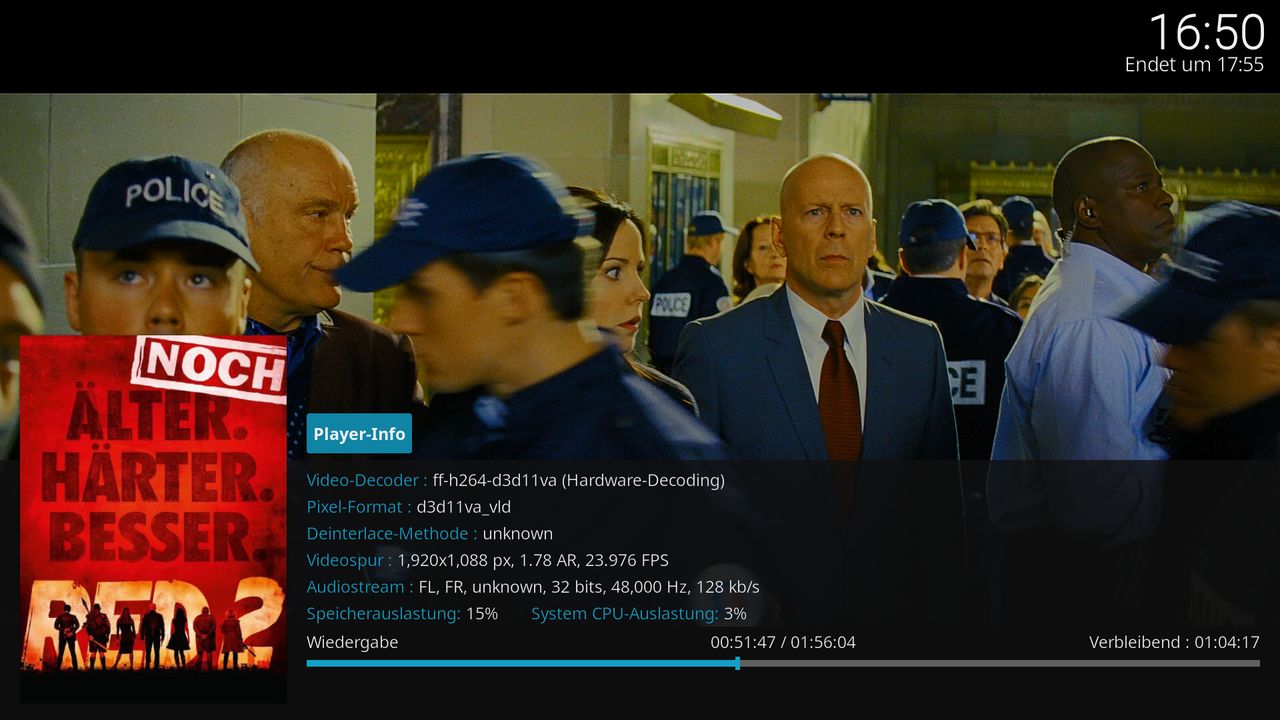Click the 'Endet um 17:55' end time text
This screenshot has height=720, width=1280.
[x=1194, y=64]
